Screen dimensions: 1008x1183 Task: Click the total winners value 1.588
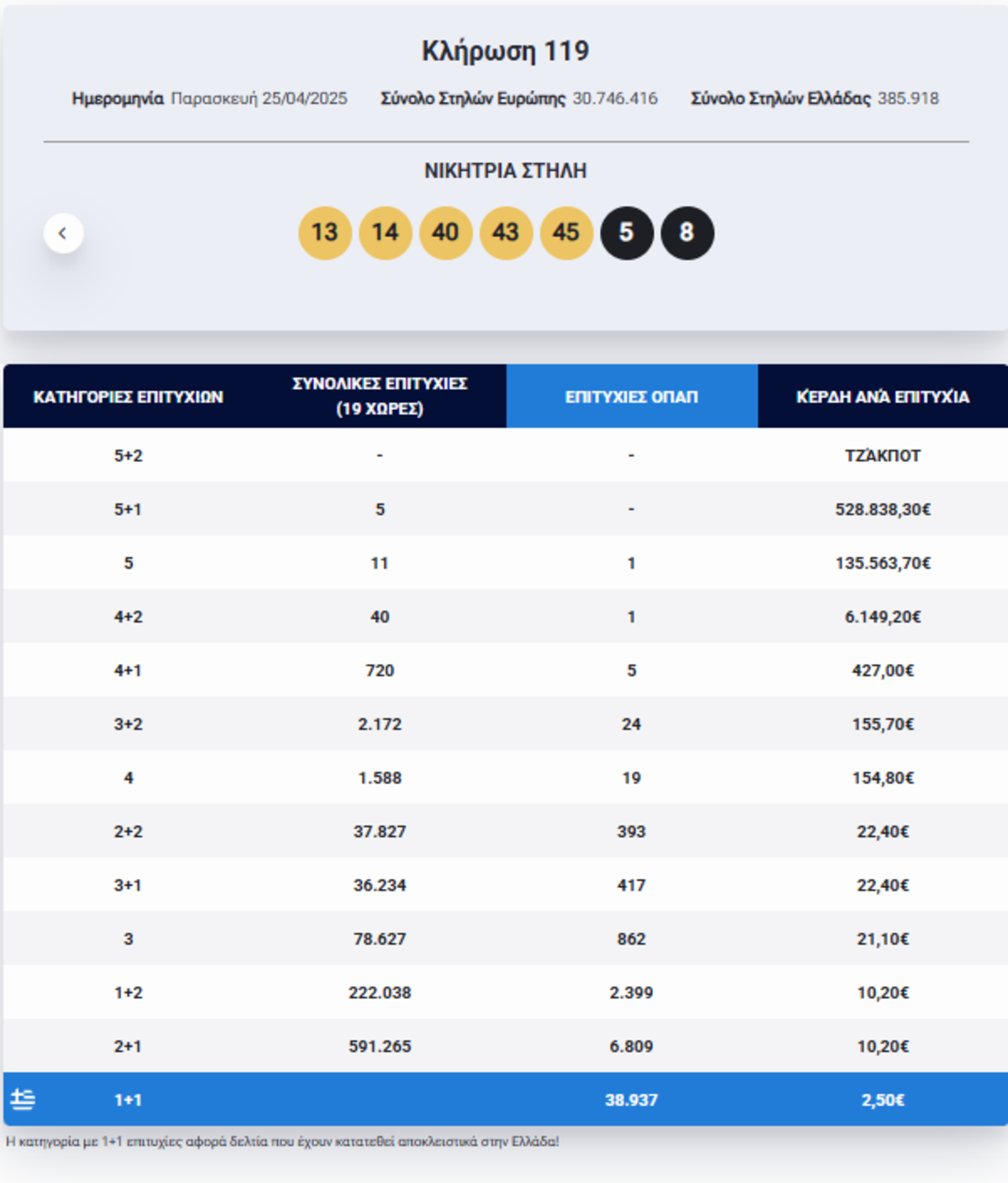click(380, 778)
